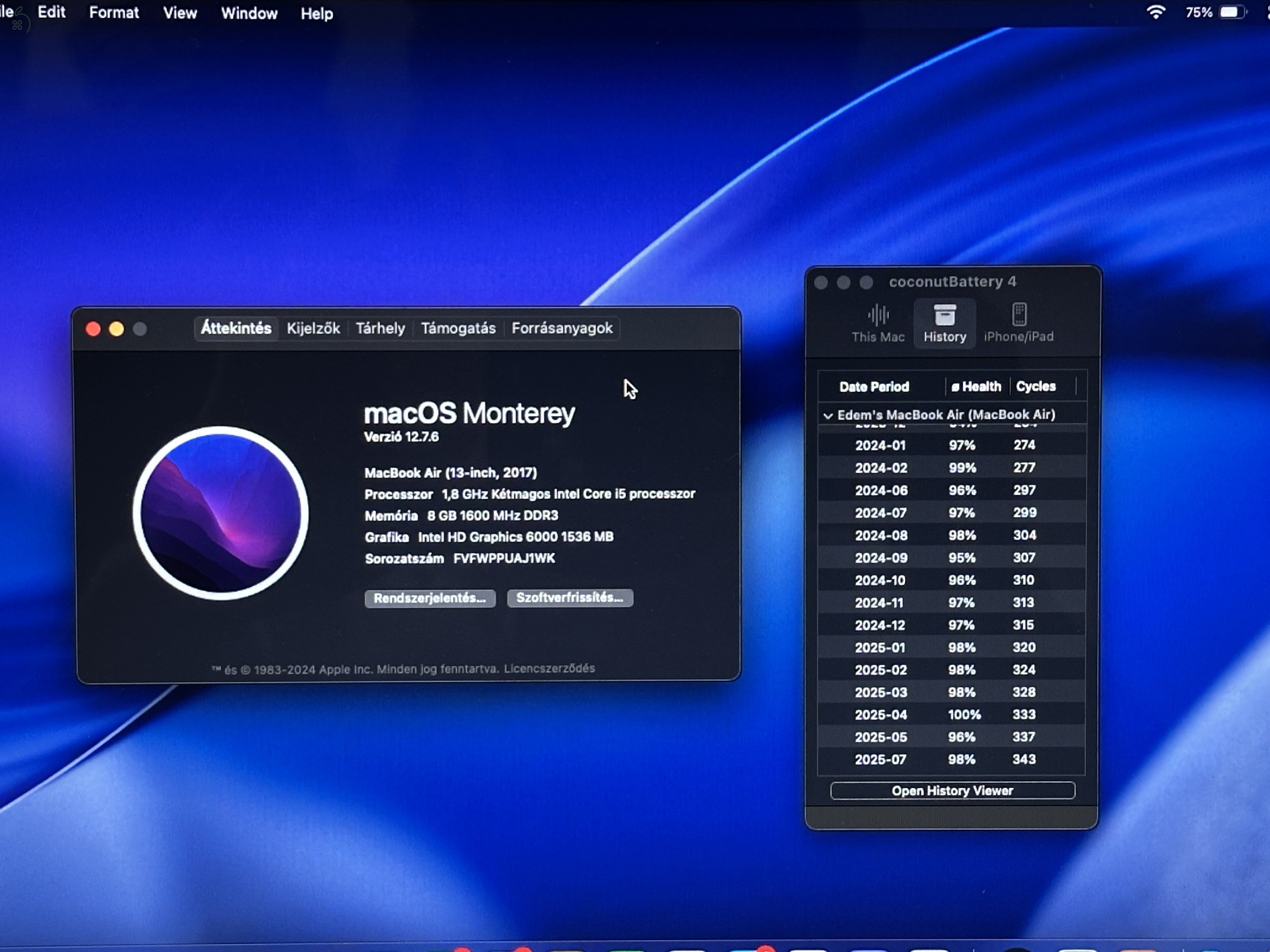
Task: Select the 2024-06 history row
Action: pos(951,490)
